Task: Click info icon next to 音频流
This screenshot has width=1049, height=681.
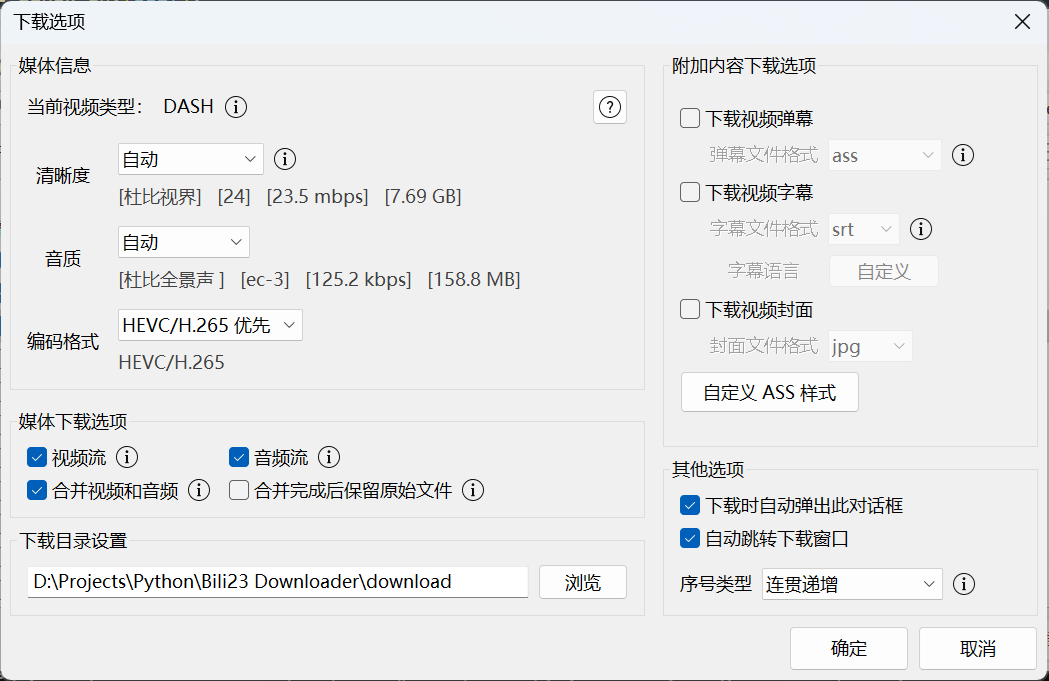Action: (x=329, y=458)
